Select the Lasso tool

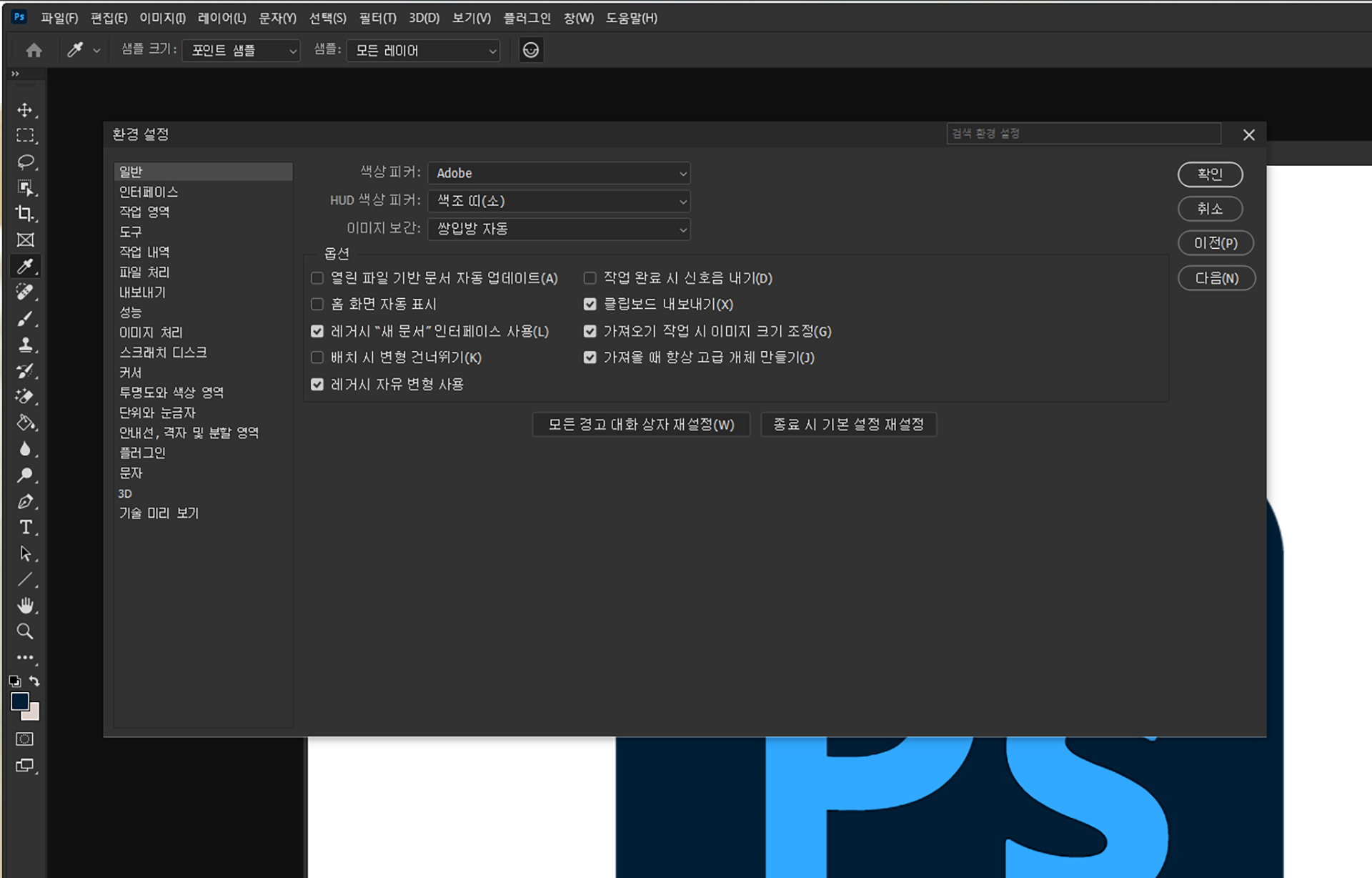(x=25, y=162)
